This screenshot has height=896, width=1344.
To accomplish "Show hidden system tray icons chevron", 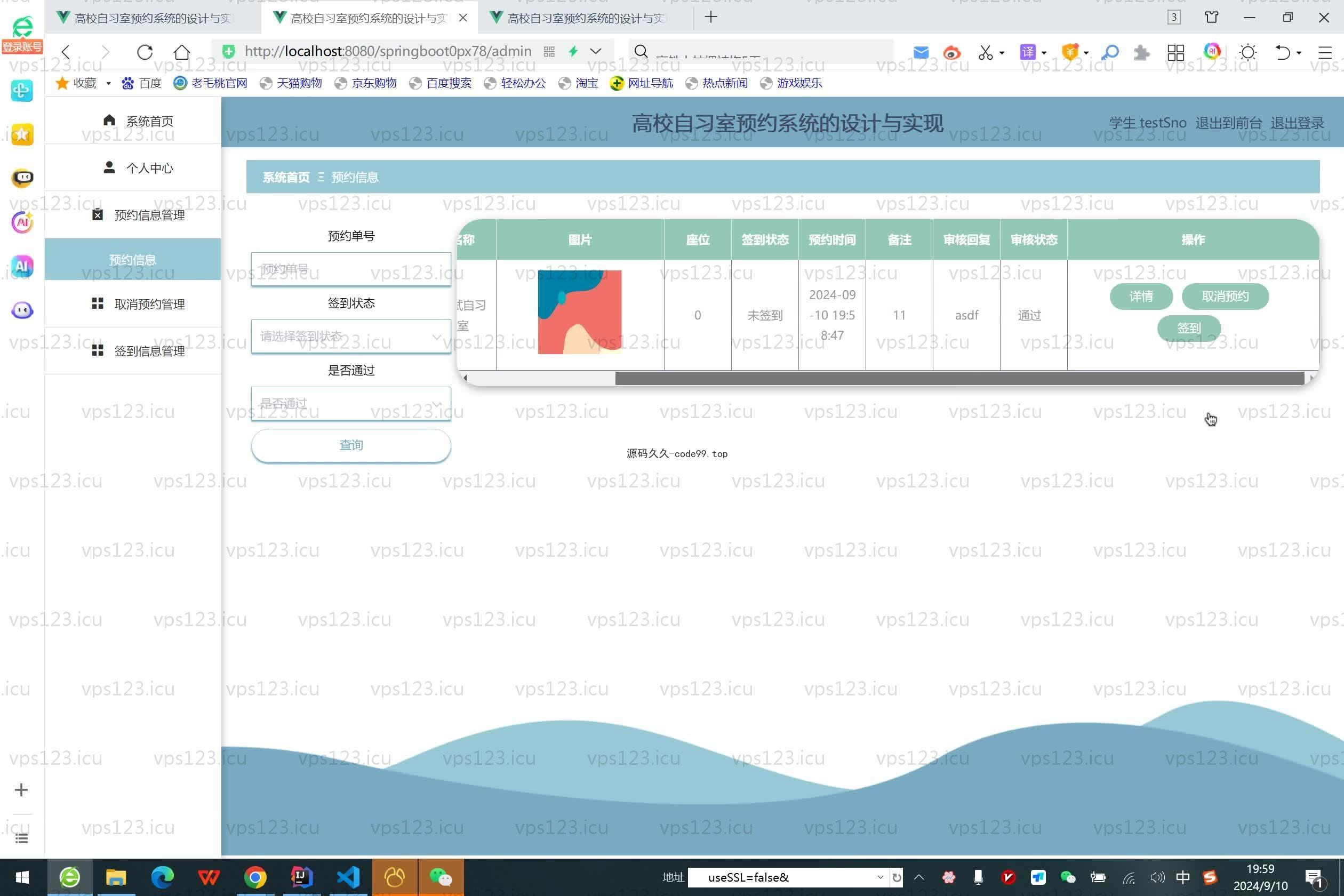I will coord(919,877).
